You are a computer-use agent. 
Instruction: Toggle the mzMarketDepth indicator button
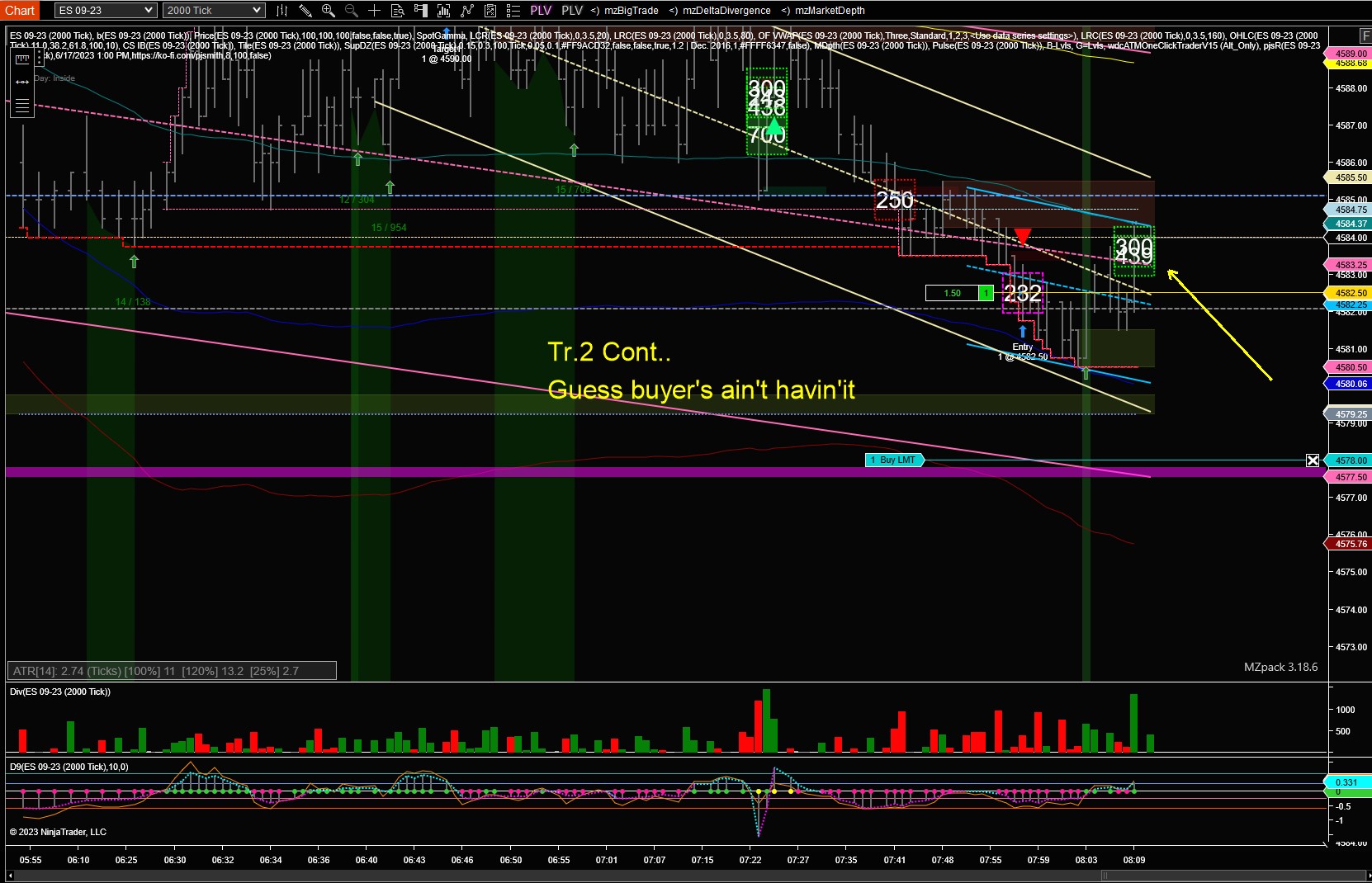(x=823, y=11)
